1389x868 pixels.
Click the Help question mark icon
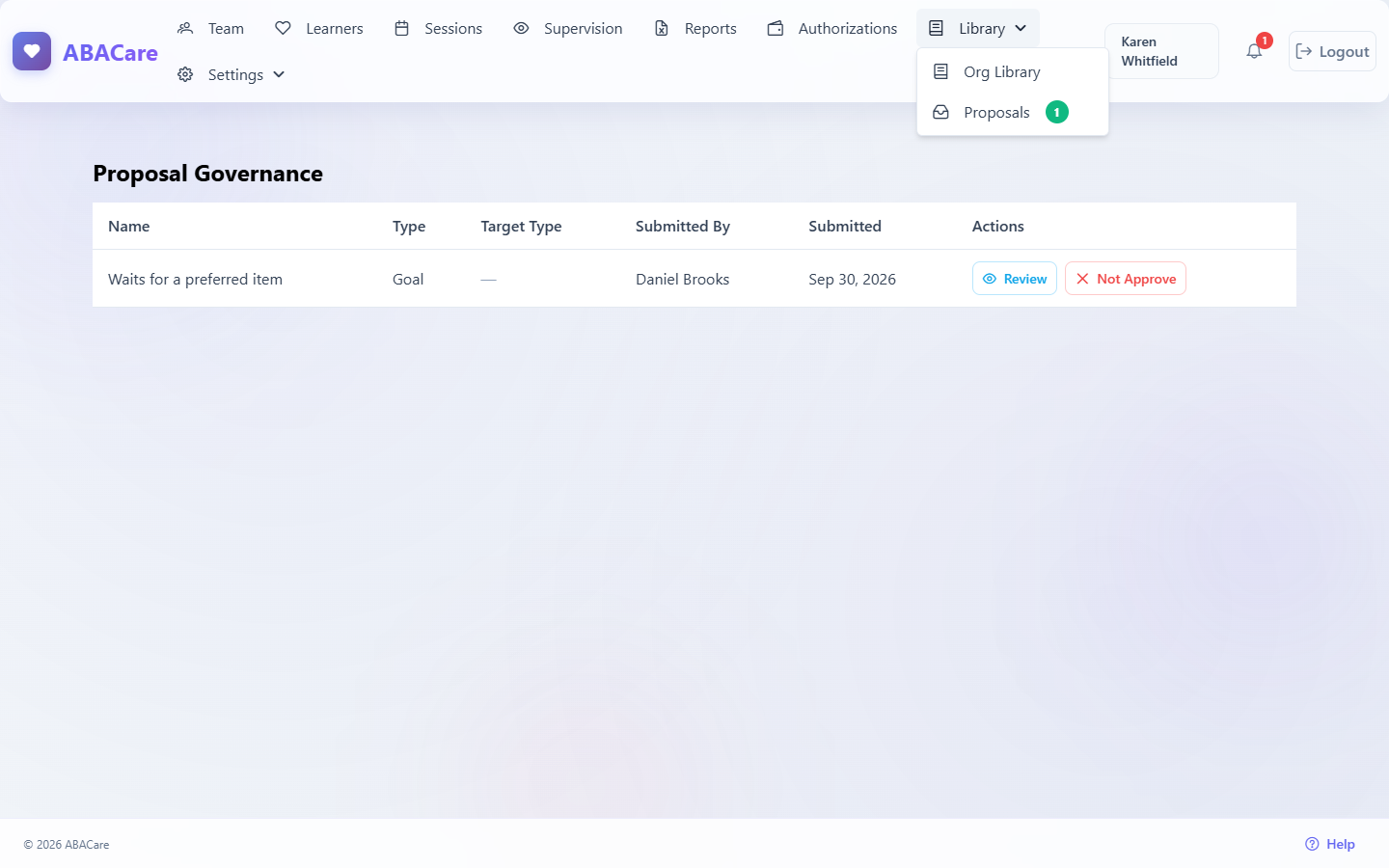[1312, 844]
